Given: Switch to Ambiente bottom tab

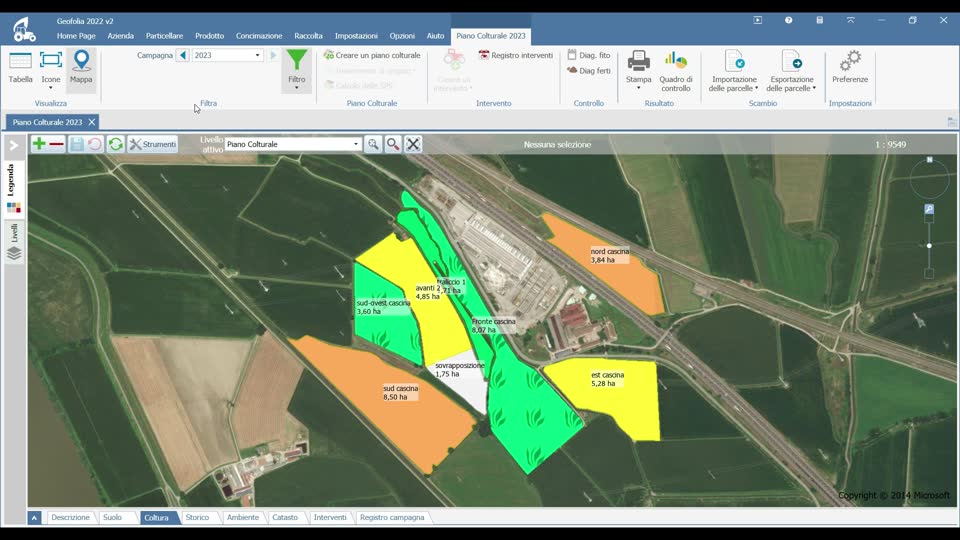Looking at the screenshot, I should pyautogui.click(x=243, y=517).
